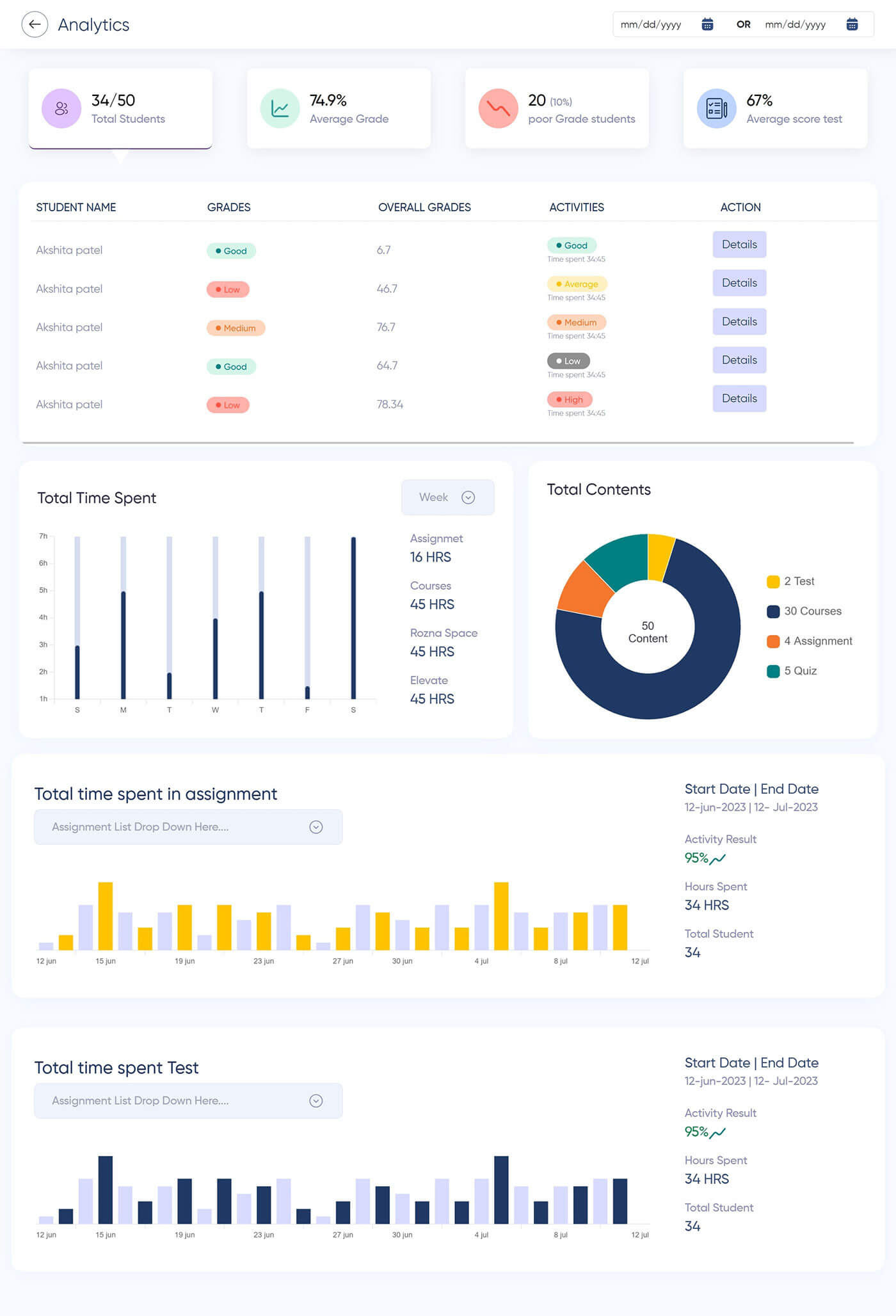The height and width of the screenshot is (1316, 896).
Task: Open the second date calendar picker icon
Action: [852, 24]
